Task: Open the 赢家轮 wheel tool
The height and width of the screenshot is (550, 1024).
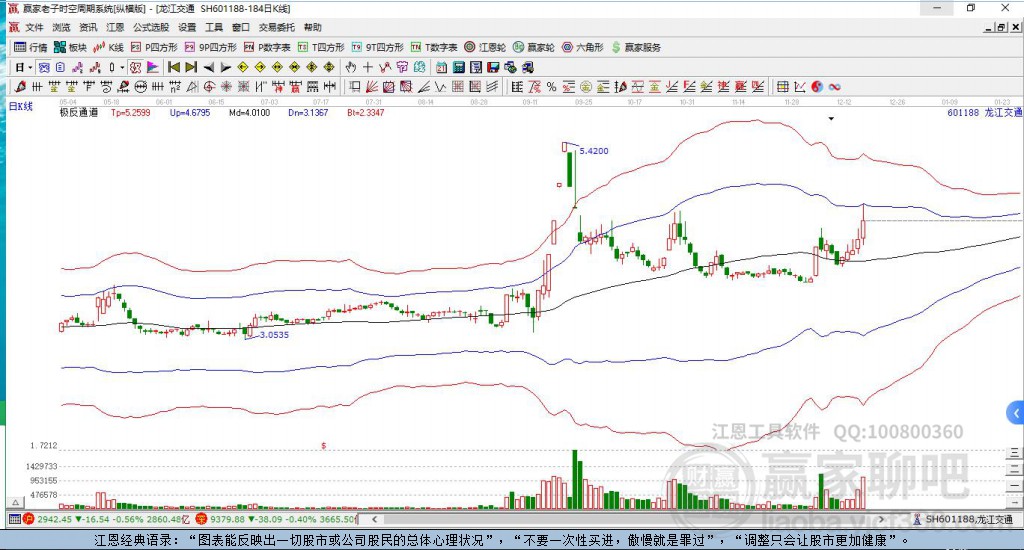Action: click(534, 47)
